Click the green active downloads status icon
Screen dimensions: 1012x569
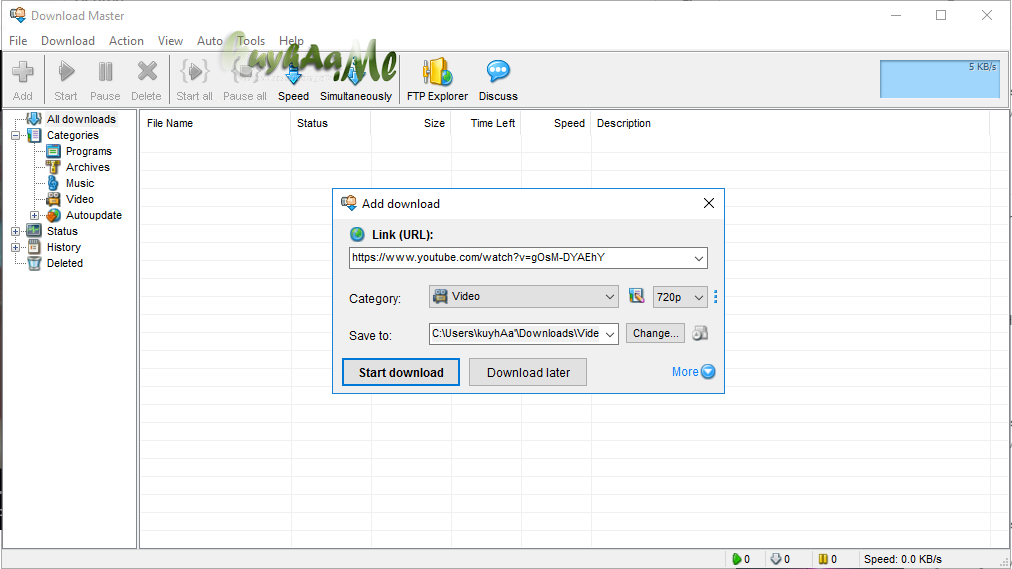(736, 559)
